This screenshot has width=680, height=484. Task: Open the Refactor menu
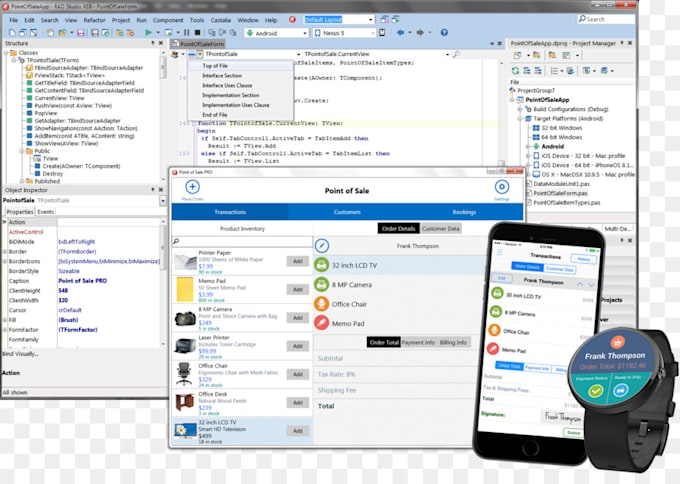click(x=94, y=20)
